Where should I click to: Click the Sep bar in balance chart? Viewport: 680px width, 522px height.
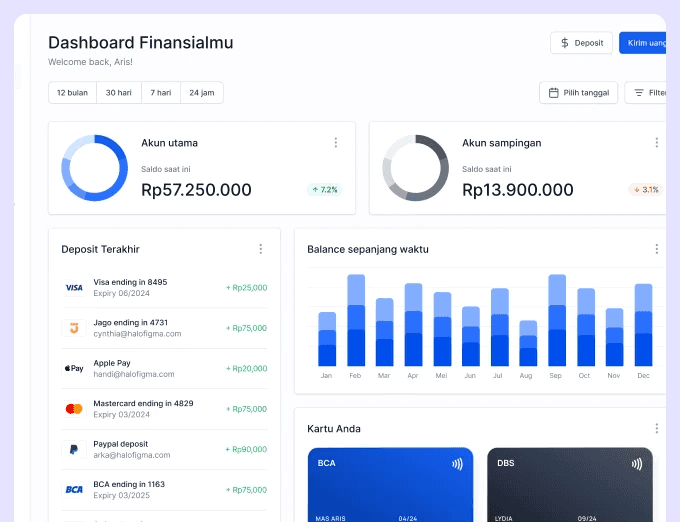[x=557, y=320]
